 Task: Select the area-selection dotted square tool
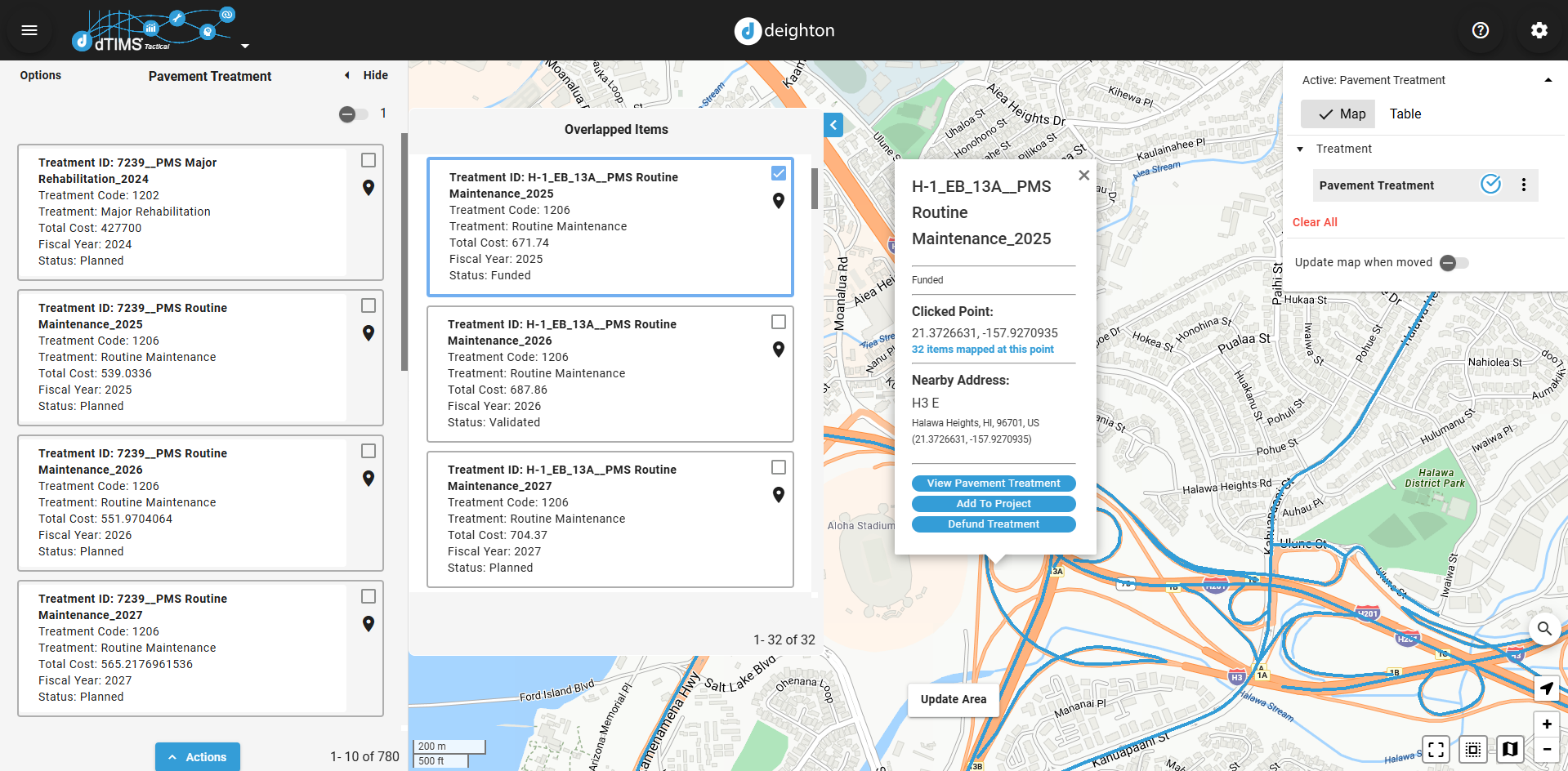point(1472,749)
